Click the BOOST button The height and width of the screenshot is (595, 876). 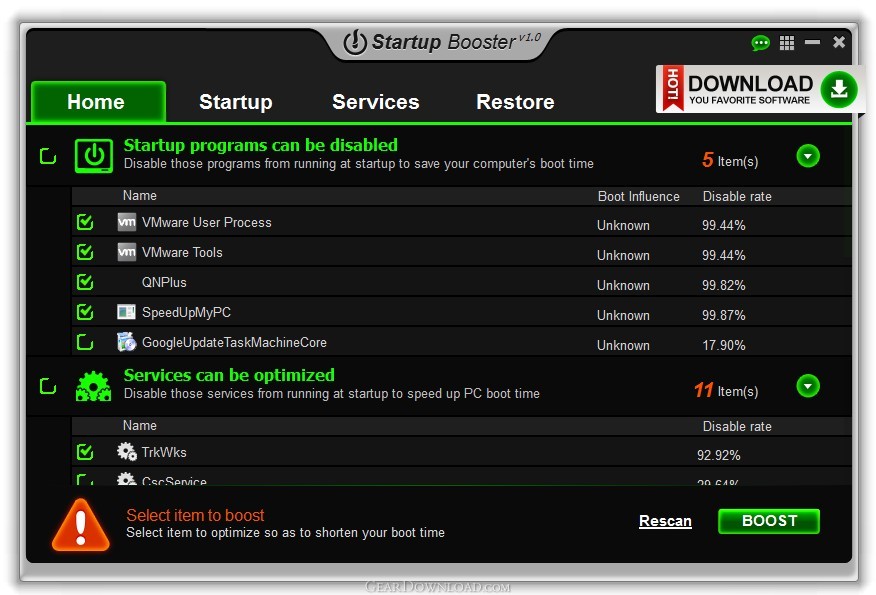769,521
